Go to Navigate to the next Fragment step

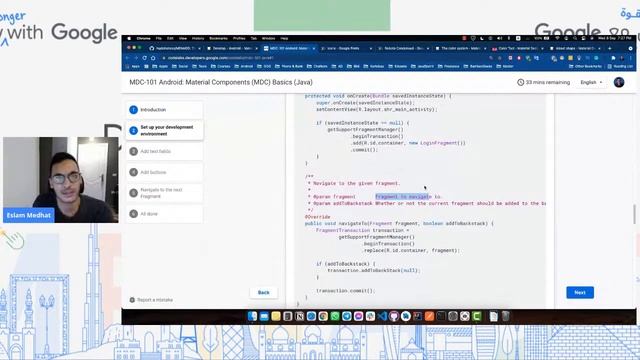[164, 193]
